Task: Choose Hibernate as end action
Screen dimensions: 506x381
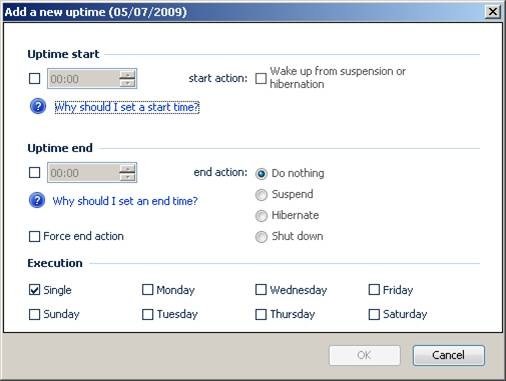Action: [261, 216]
